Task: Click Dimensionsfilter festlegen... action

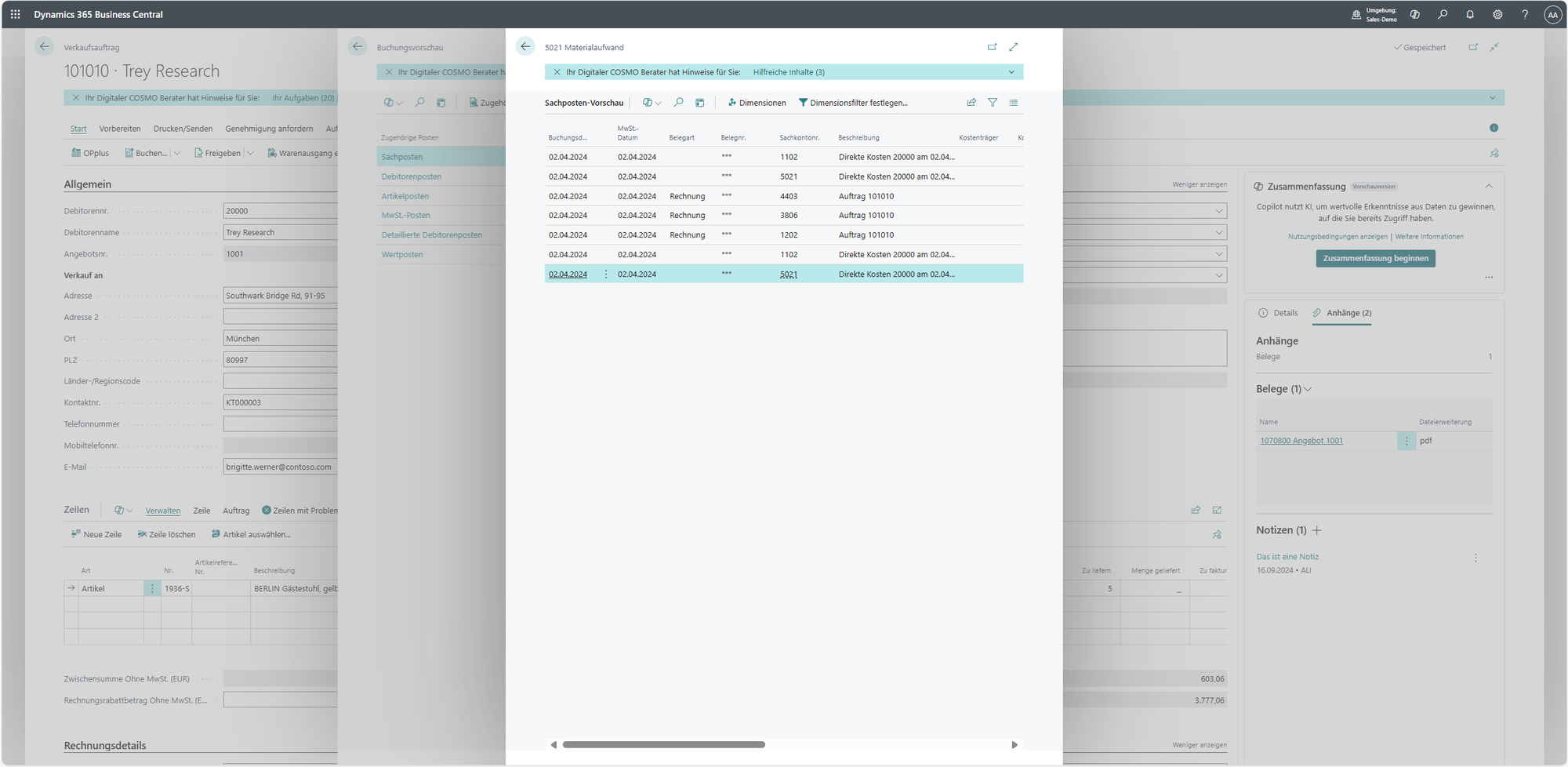Action: (853, 103)
